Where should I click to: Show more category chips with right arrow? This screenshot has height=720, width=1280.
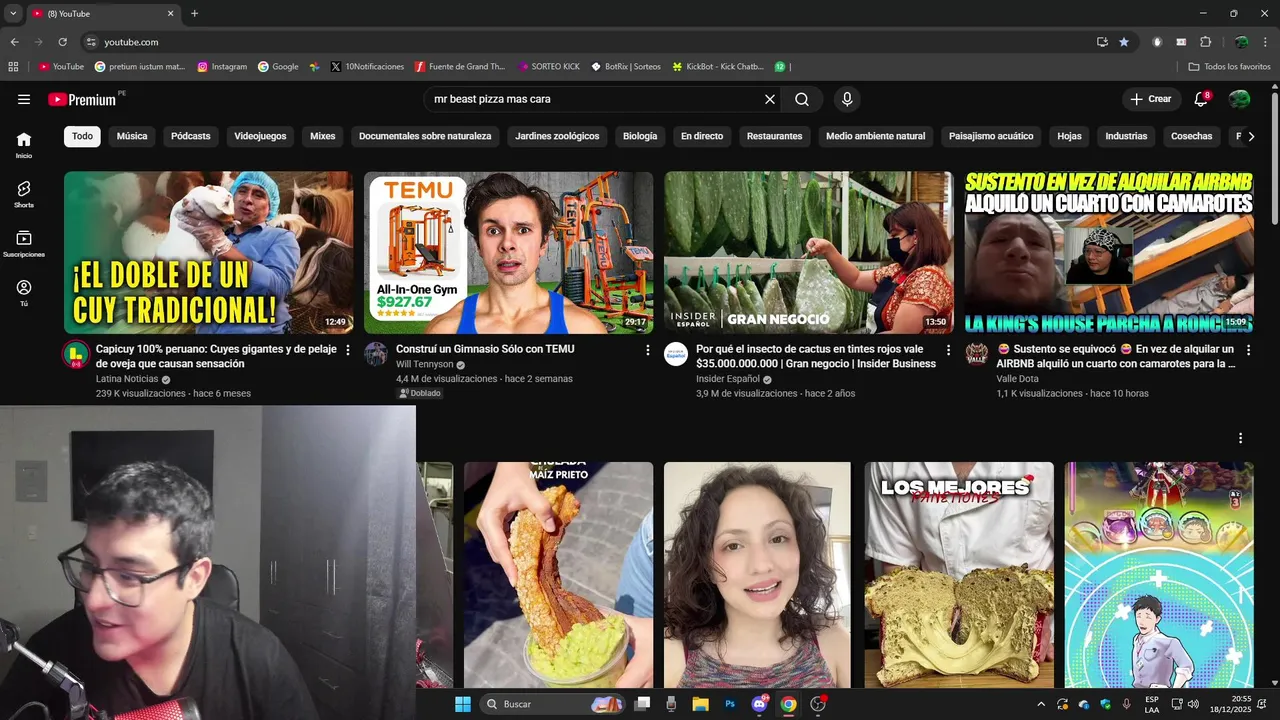[x=1251, y=136]
